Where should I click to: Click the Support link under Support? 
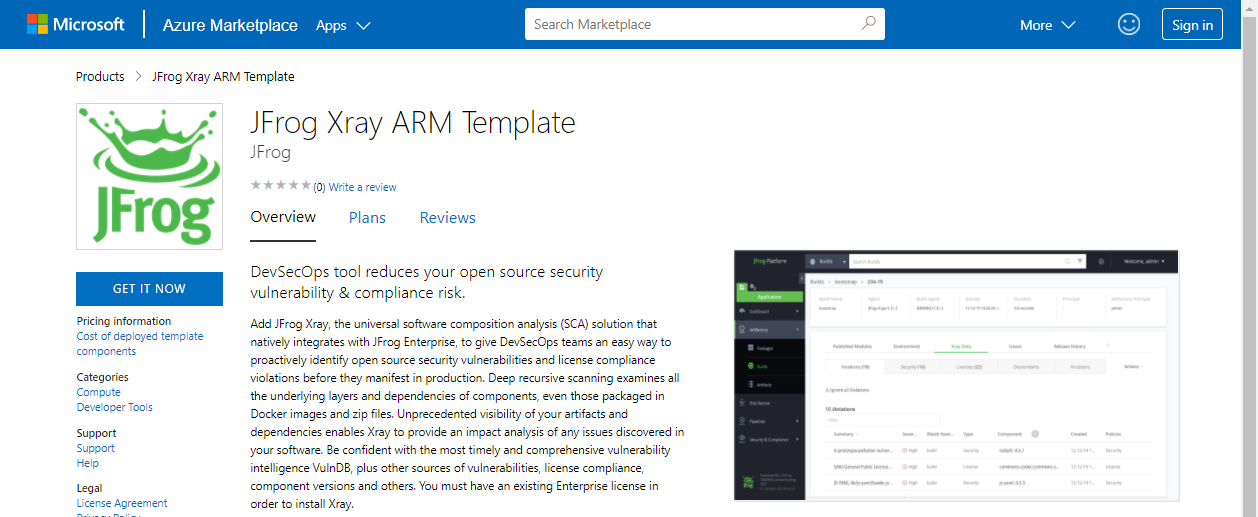pyautogui.click(x=96, y=448)
